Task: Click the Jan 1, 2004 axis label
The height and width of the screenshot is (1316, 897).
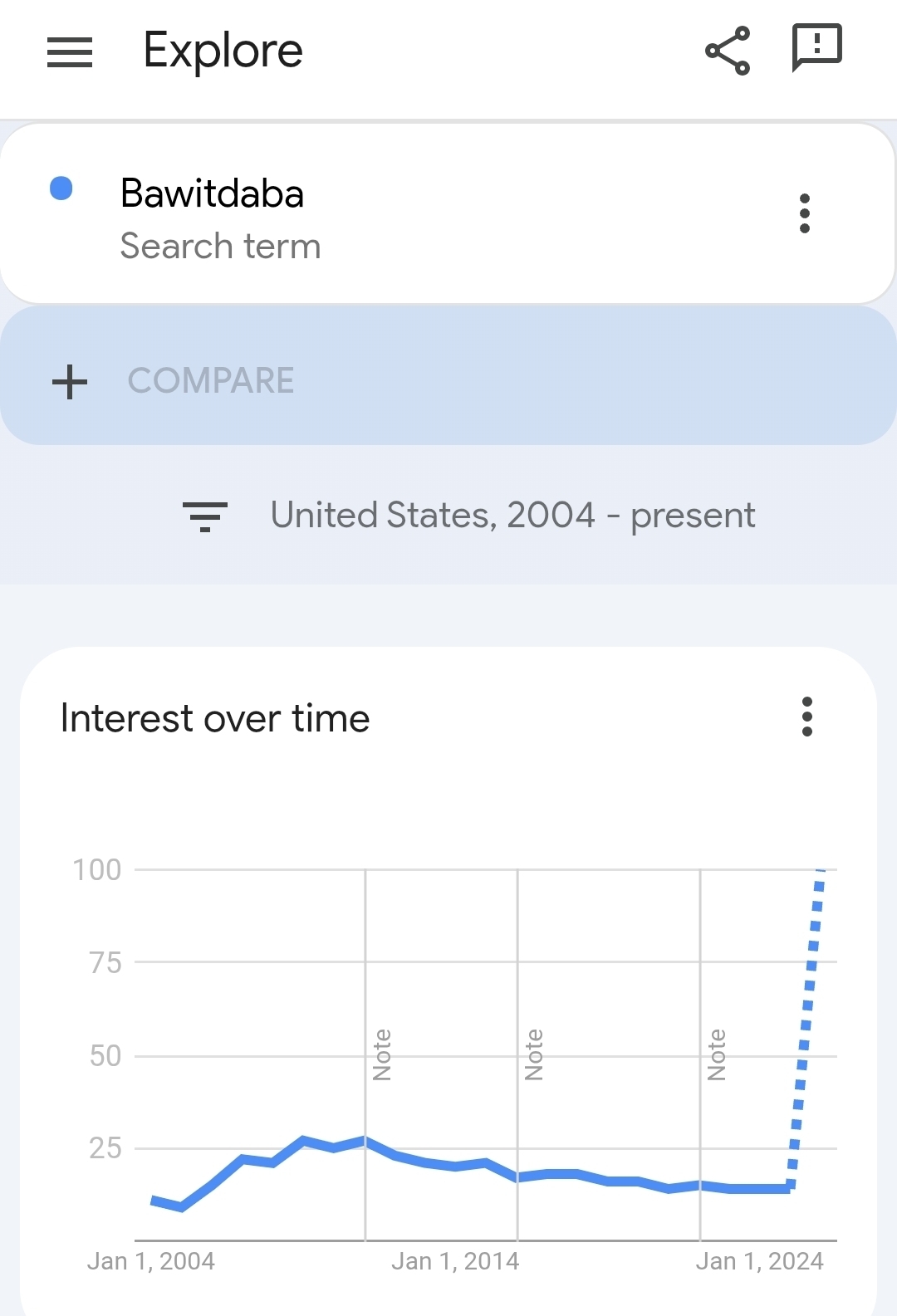Action: [x=151, y=1261]
